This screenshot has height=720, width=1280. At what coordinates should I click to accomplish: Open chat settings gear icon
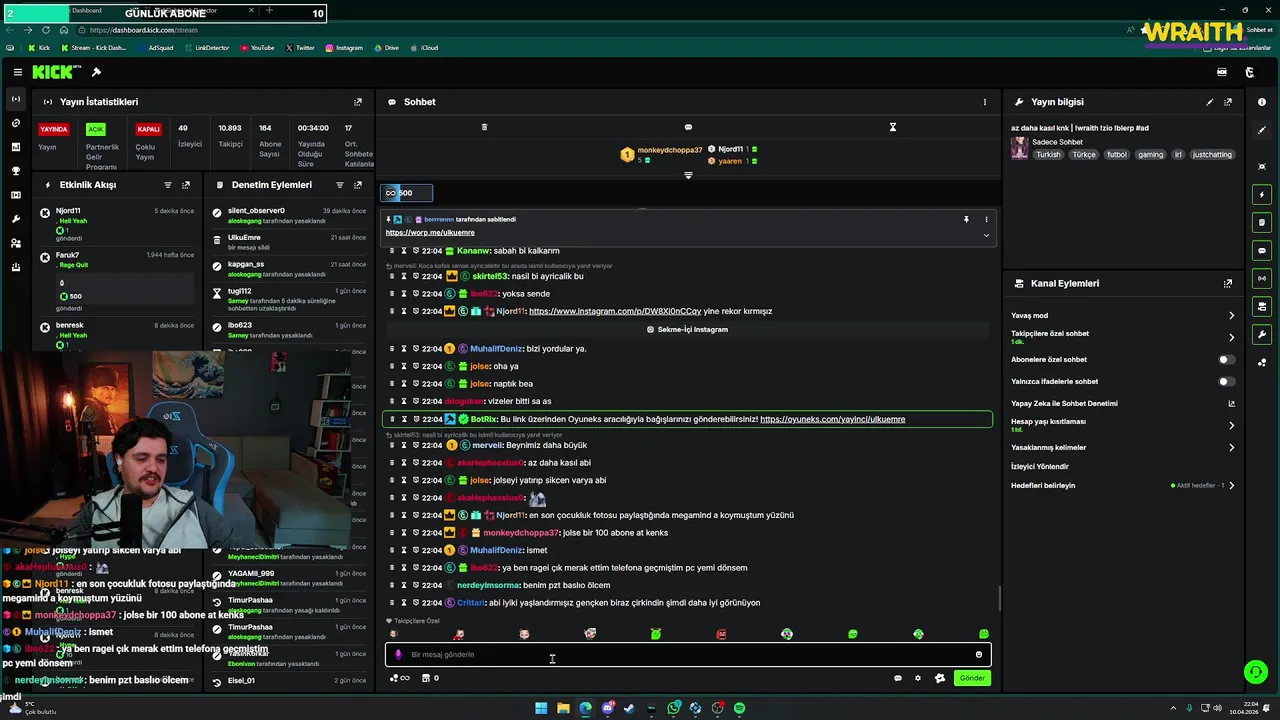918,678
